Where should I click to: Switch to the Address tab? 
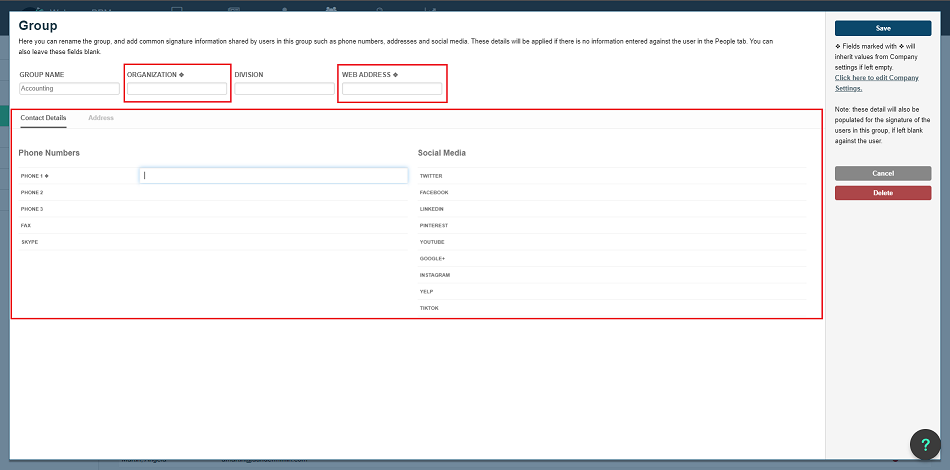pyautogui.click(x=101, y=118)
